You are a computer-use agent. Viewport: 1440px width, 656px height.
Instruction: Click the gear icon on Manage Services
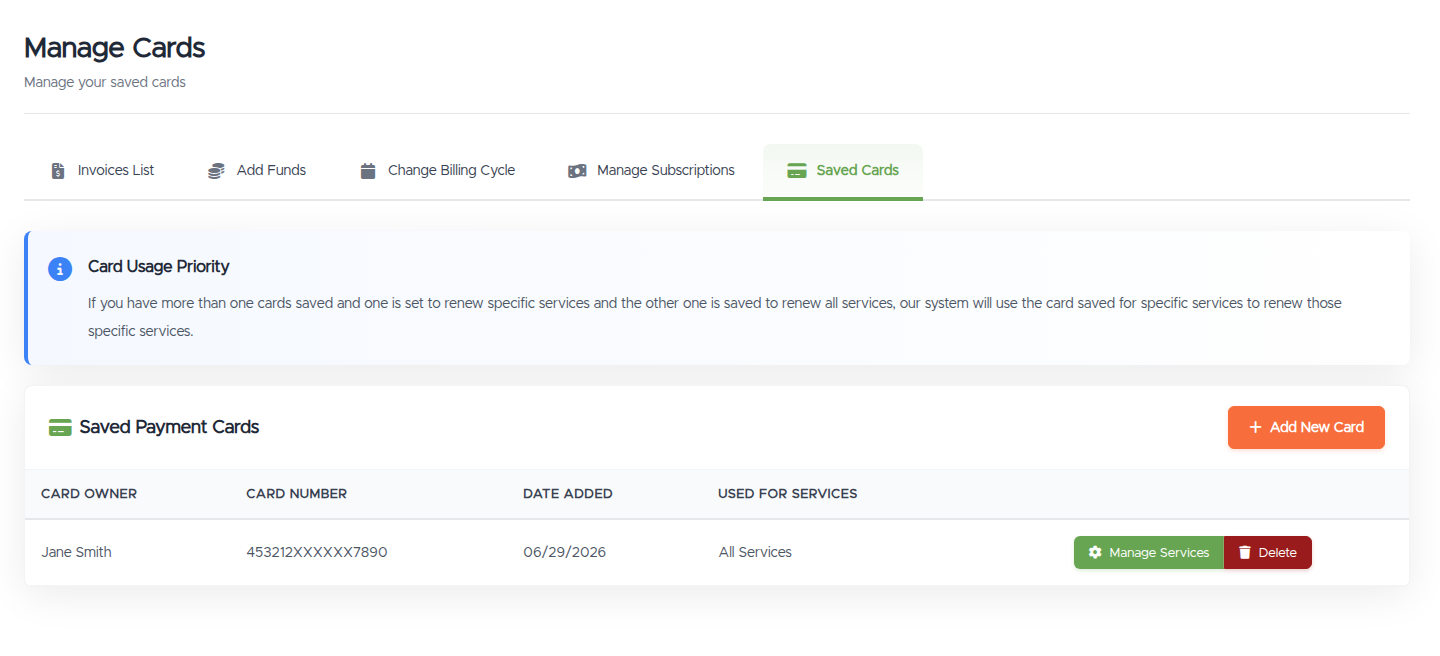point(1095,553)
